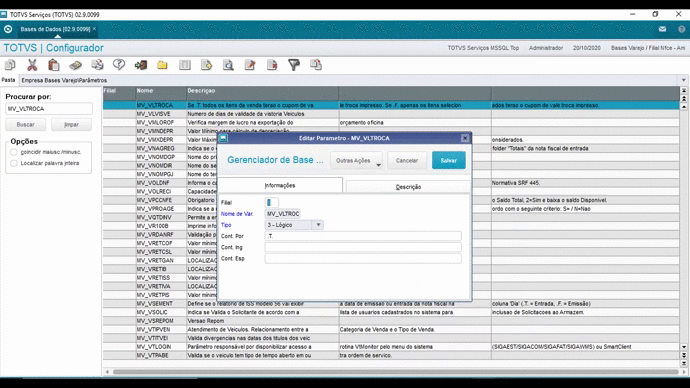The image size is (690, 388).
Task: Switch to the Informações tab
Action: click(x=280, y=186)
